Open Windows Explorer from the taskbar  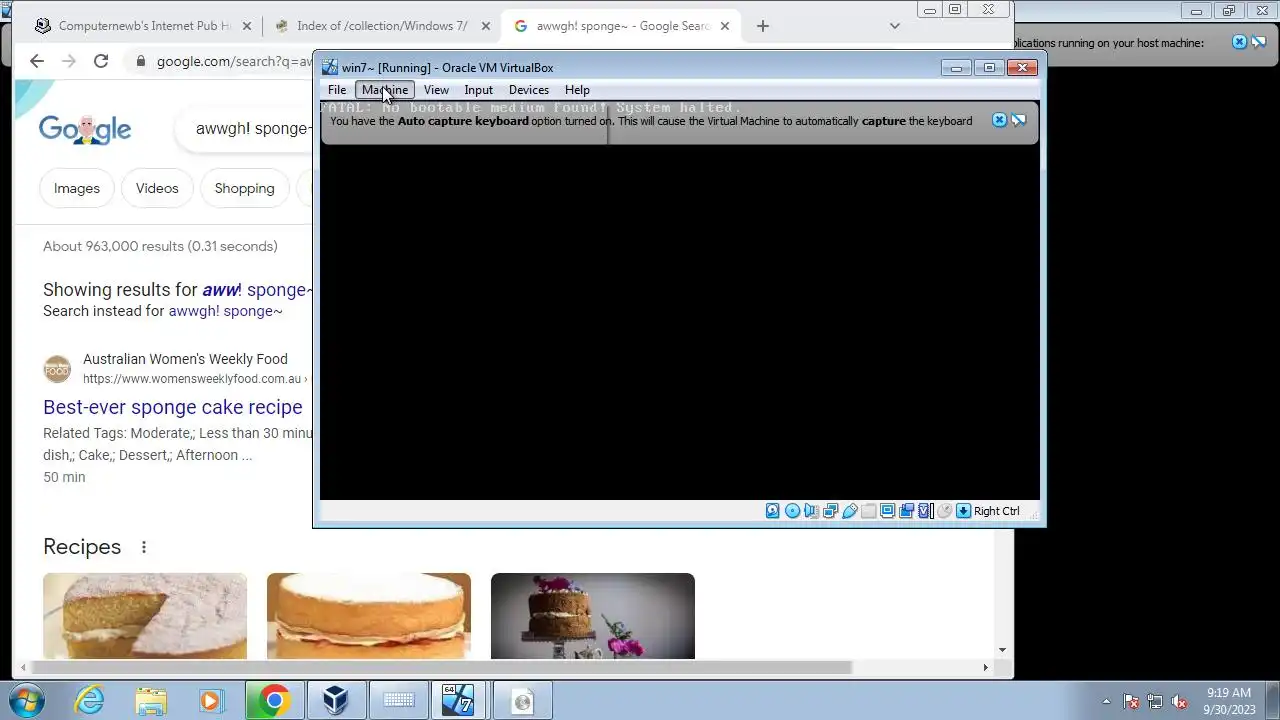pyautogui.click(x=151, y=701)
